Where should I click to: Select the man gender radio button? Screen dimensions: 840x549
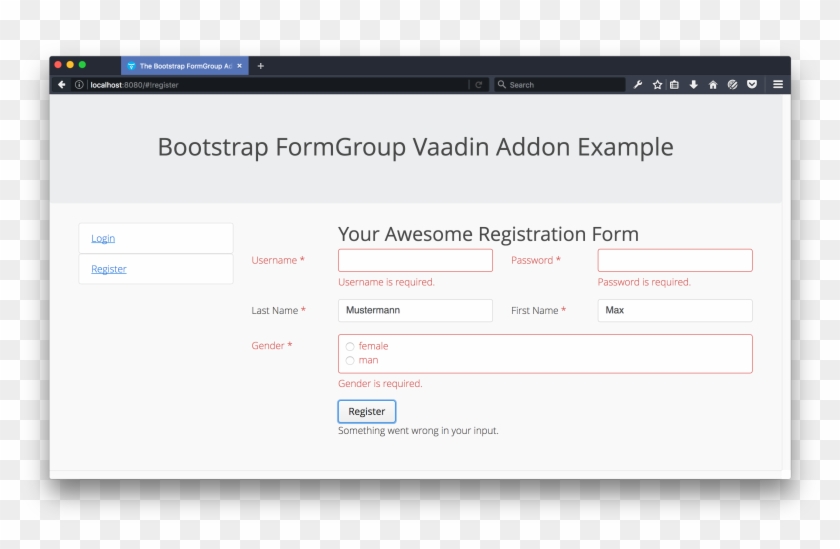[350, 361]
